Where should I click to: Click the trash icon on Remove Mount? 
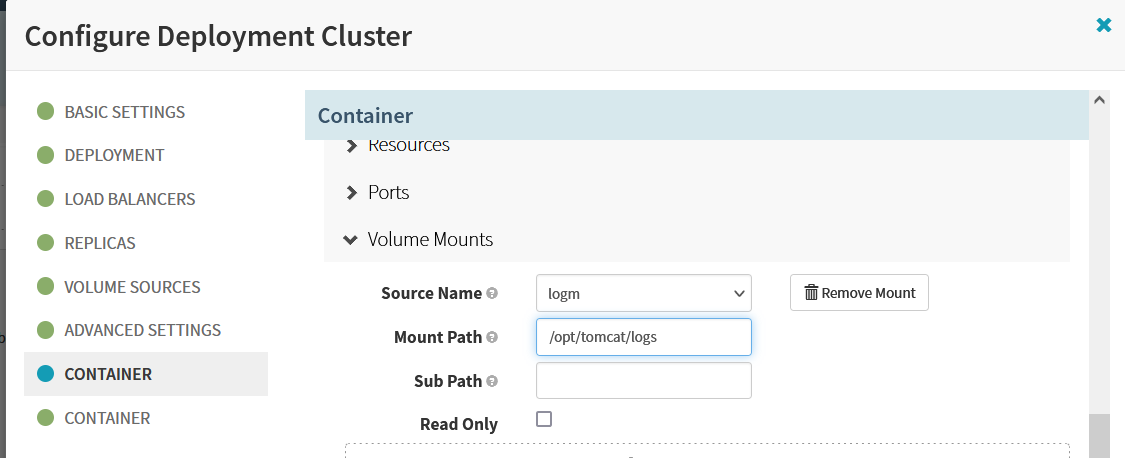[x=811, y=293]
